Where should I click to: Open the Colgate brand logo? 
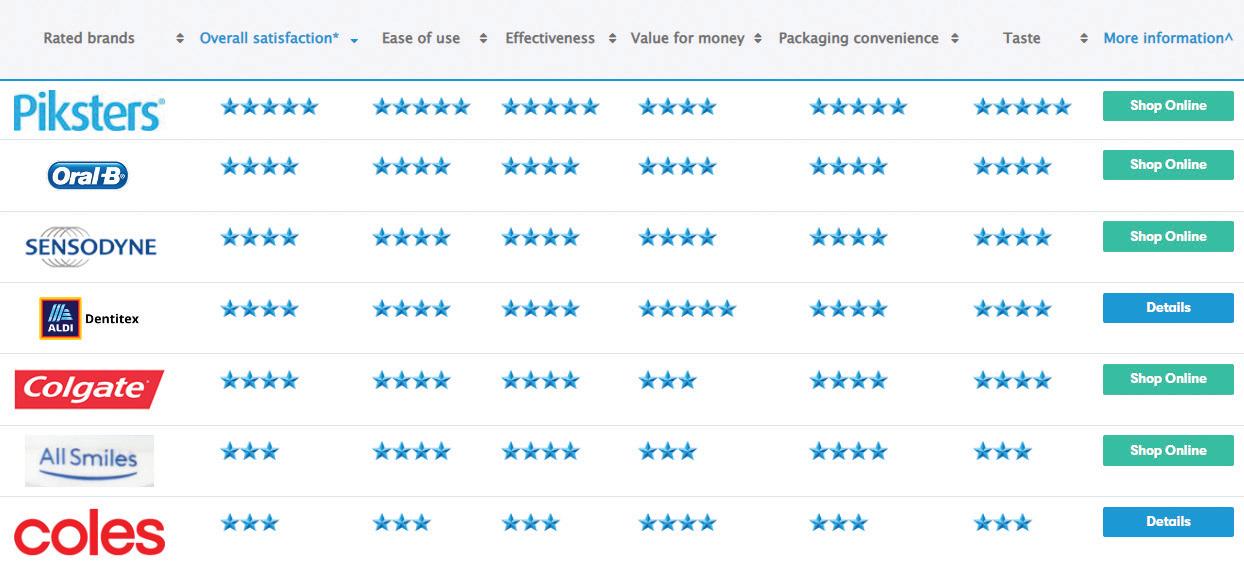point(89,389)
